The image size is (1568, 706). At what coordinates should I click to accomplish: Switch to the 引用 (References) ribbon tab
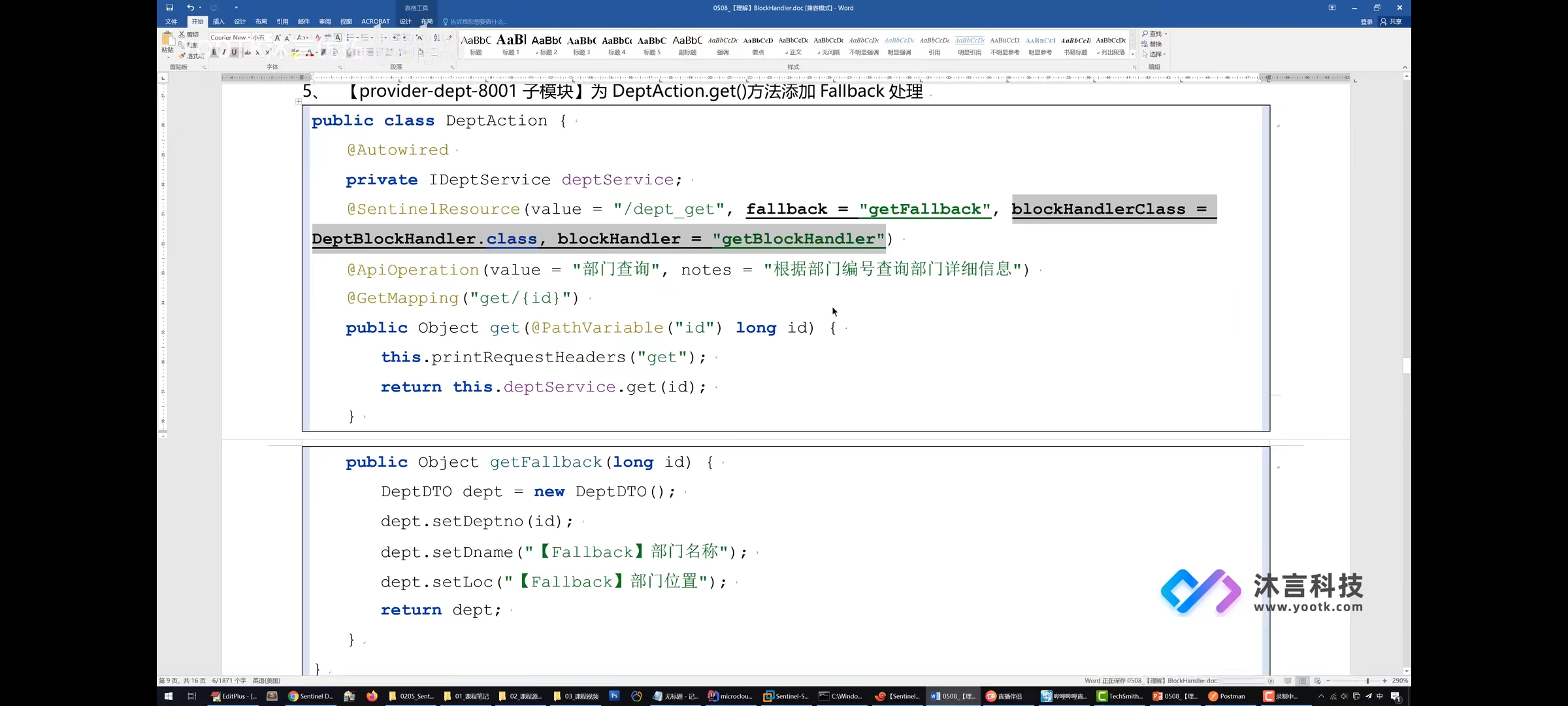282,22
